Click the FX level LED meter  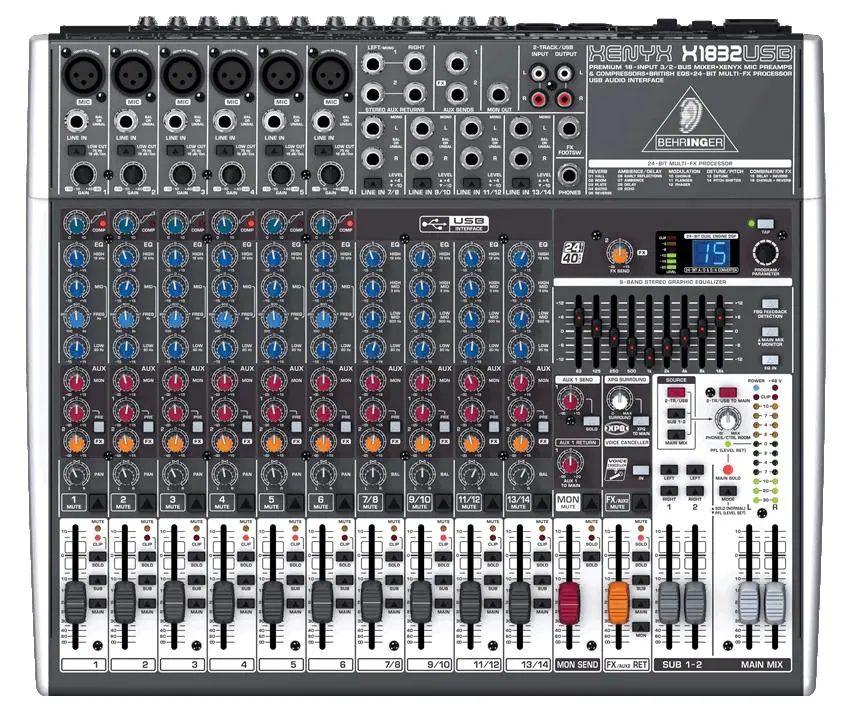[670, 254]
